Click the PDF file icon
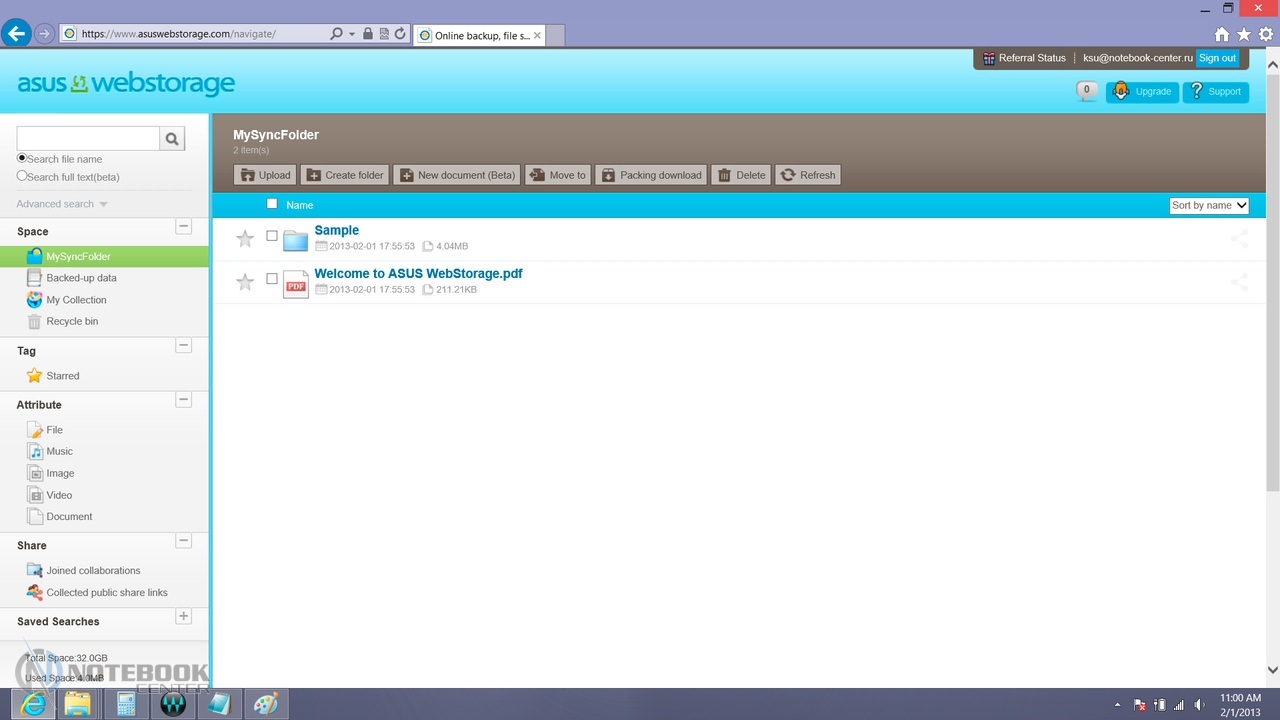Viewport: 1280px width, 720px height. pos(296,284)
